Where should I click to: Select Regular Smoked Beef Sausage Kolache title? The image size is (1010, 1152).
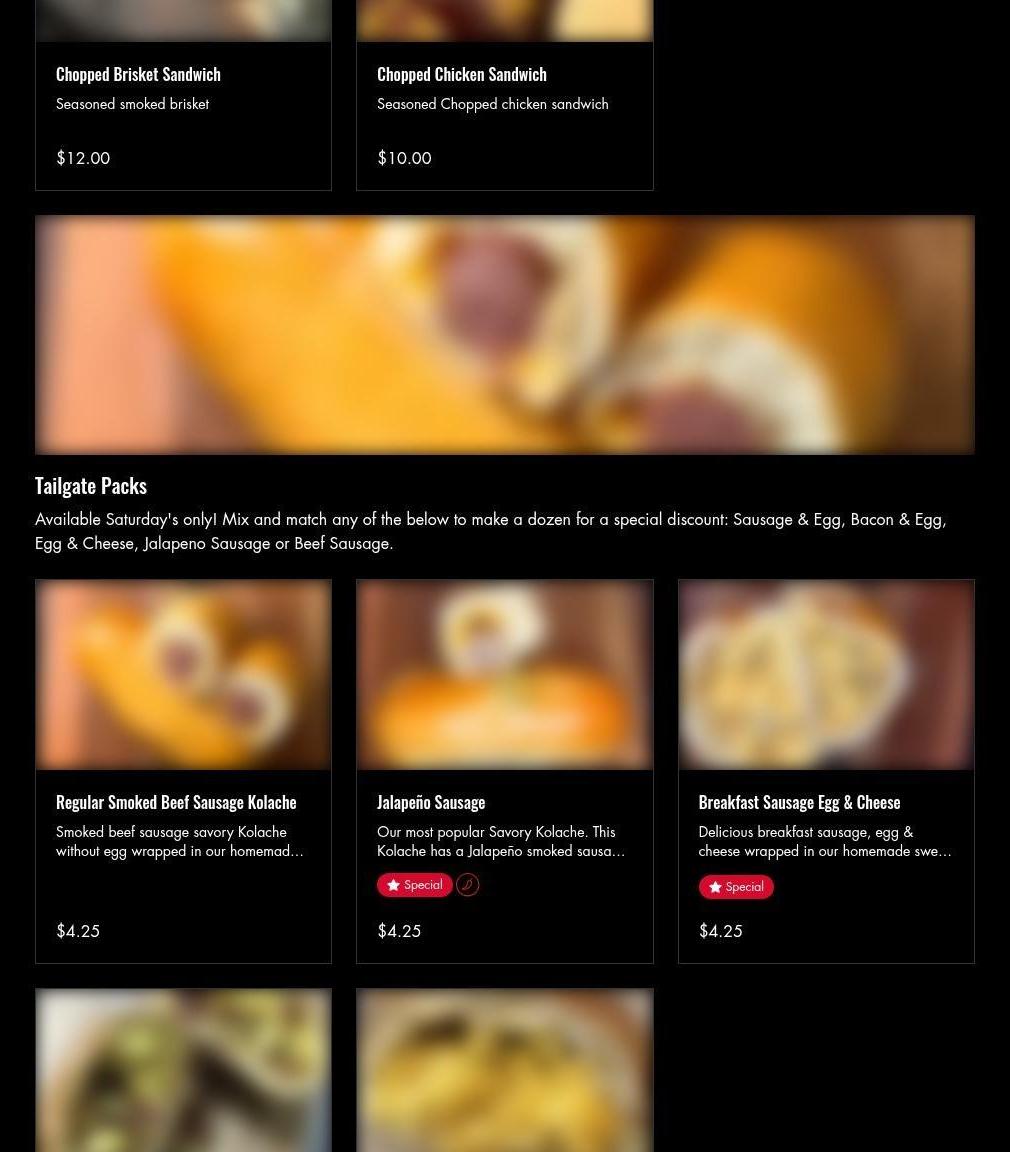176,802
